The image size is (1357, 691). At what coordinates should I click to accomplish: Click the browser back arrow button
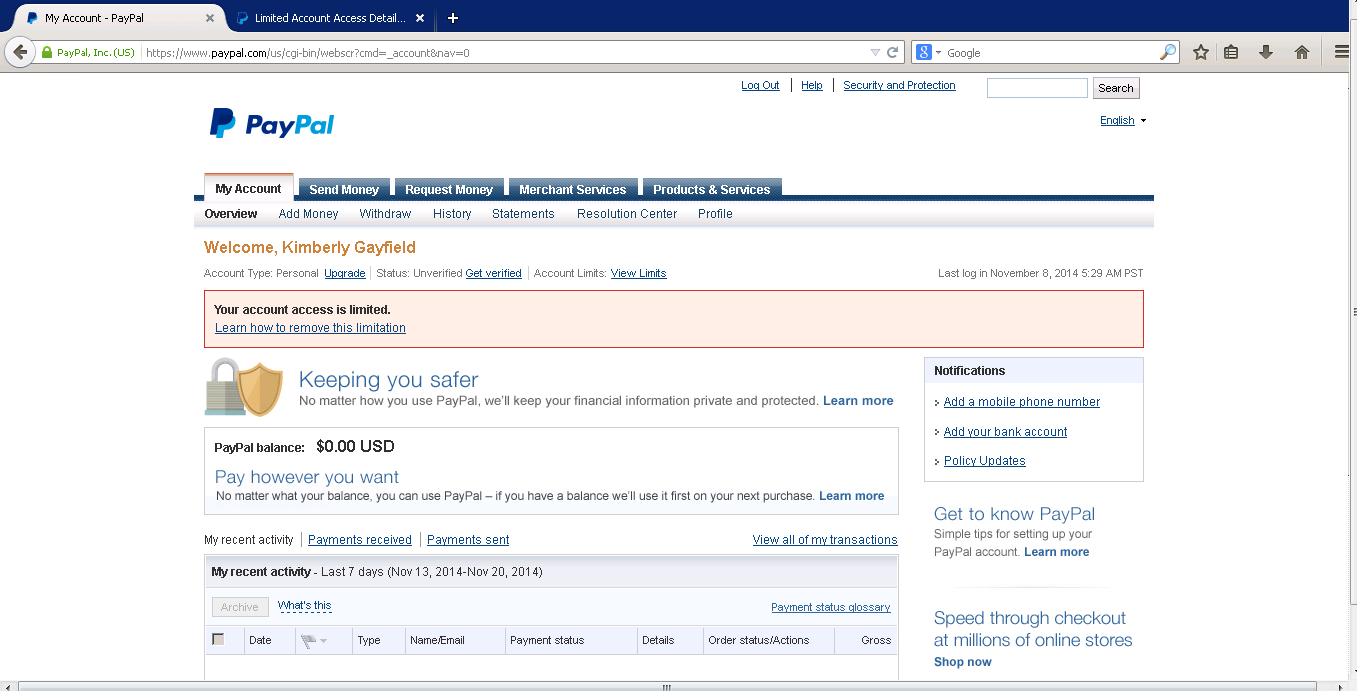[x=19, y=52]
